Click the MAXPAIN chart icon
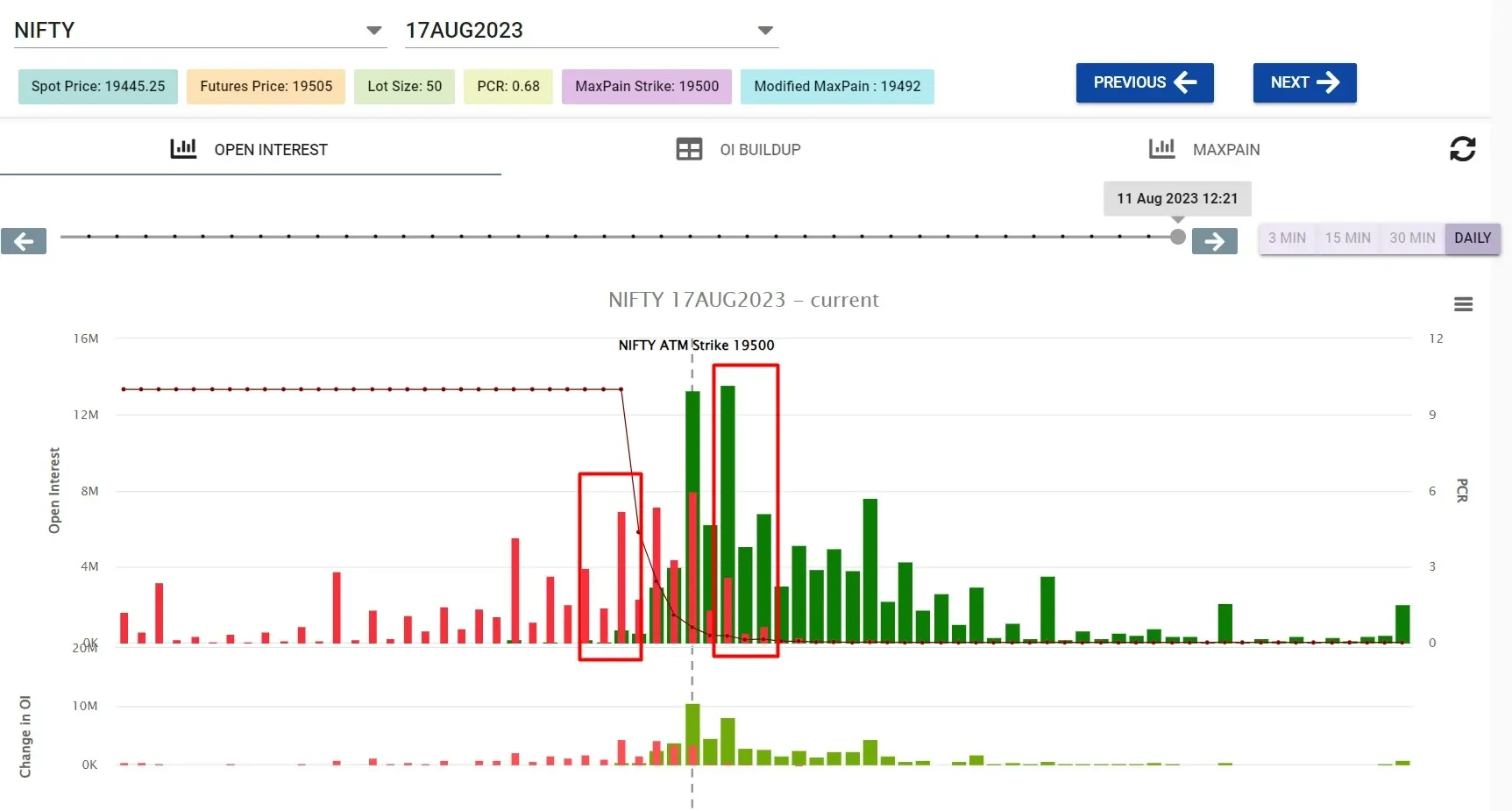The height and width of the screenshot is (811, 1512). (1162, 148)
